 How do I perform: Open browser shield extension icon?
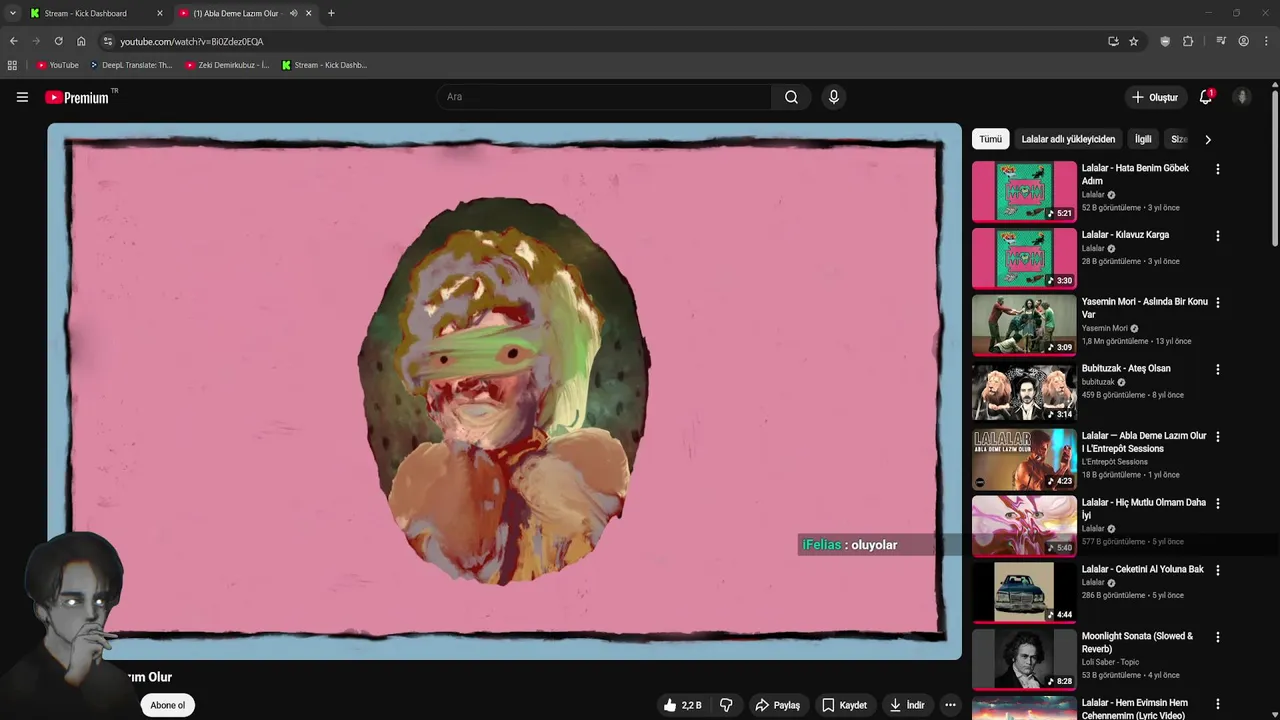pos(1165,41)
